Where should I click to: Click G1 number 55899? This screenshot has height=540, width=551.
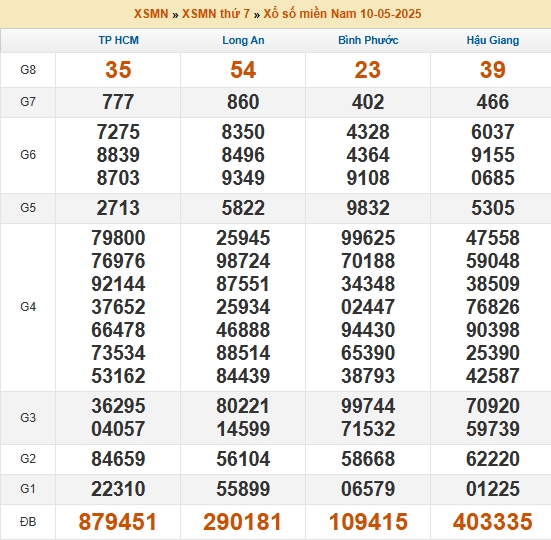click(x=243, y=489)
